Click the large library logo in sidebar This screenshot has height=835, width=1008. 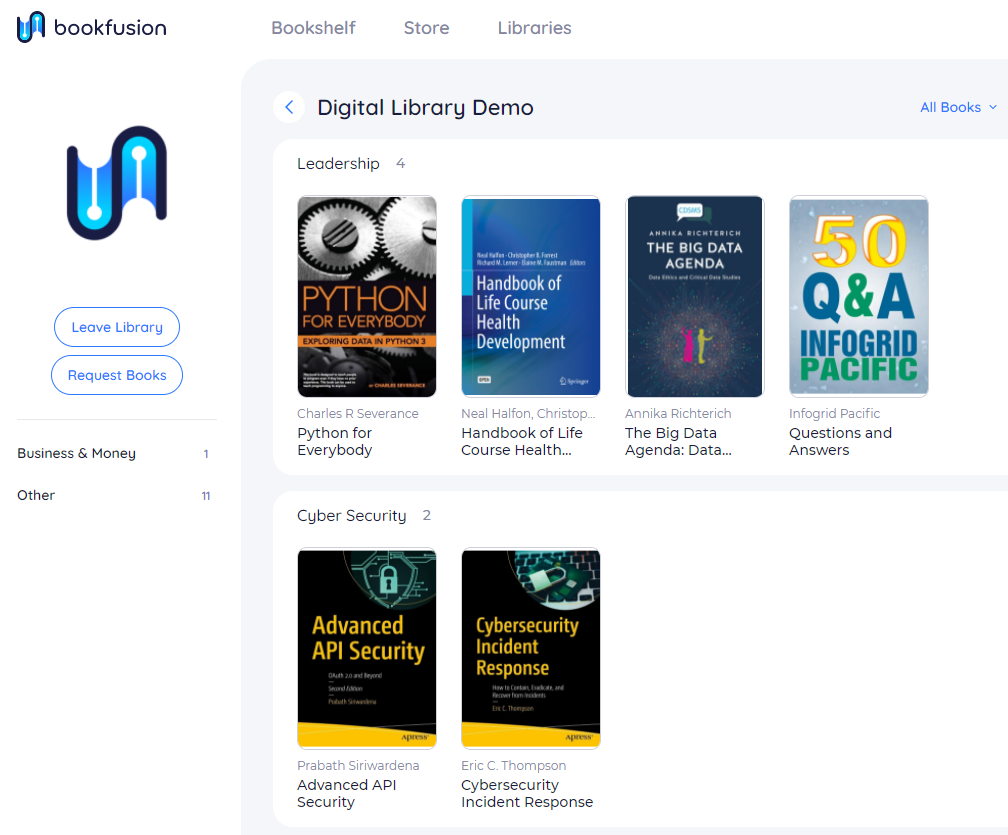[117, 183]
